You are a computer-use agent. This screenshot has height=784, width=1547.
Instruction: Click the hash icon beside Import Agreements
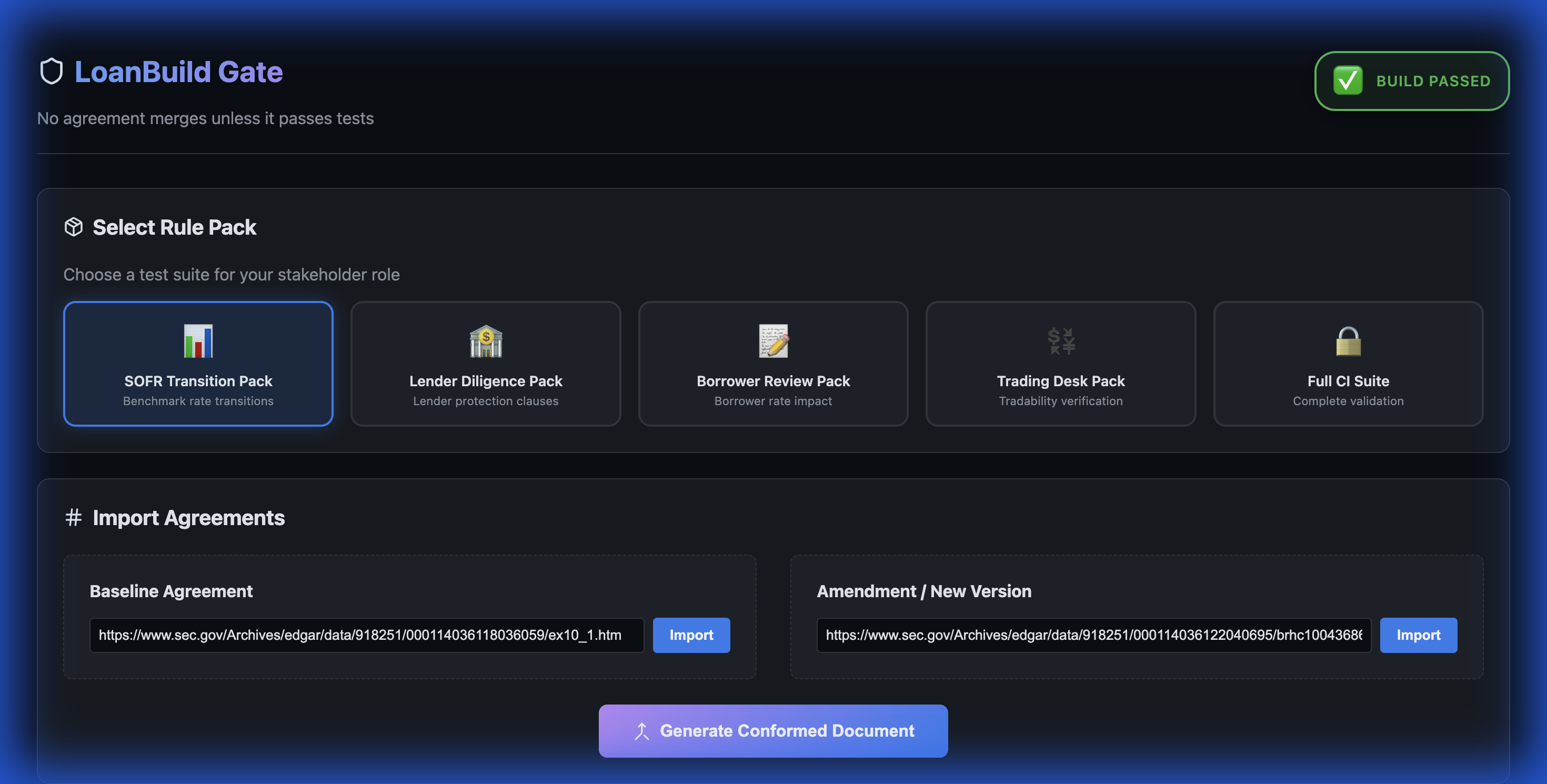point(73,517)
